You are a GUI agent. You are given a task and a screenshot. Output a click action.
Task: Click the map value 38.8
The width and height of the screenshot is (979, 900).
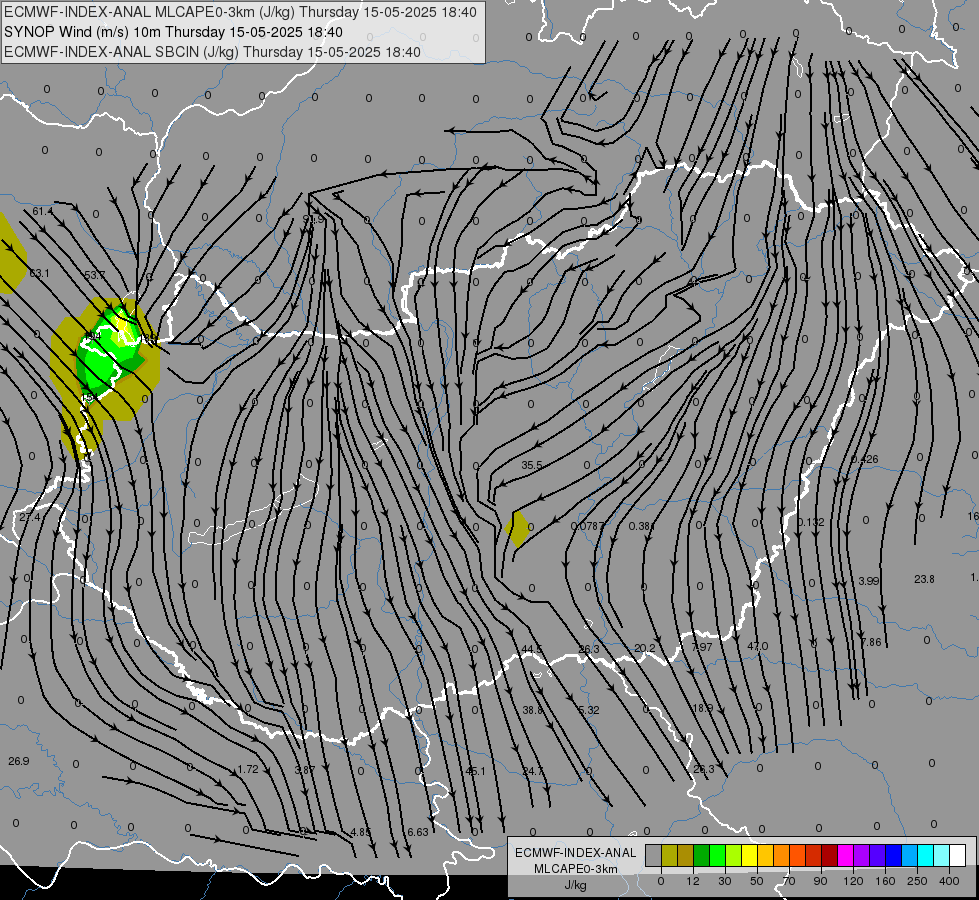[533, 710]
